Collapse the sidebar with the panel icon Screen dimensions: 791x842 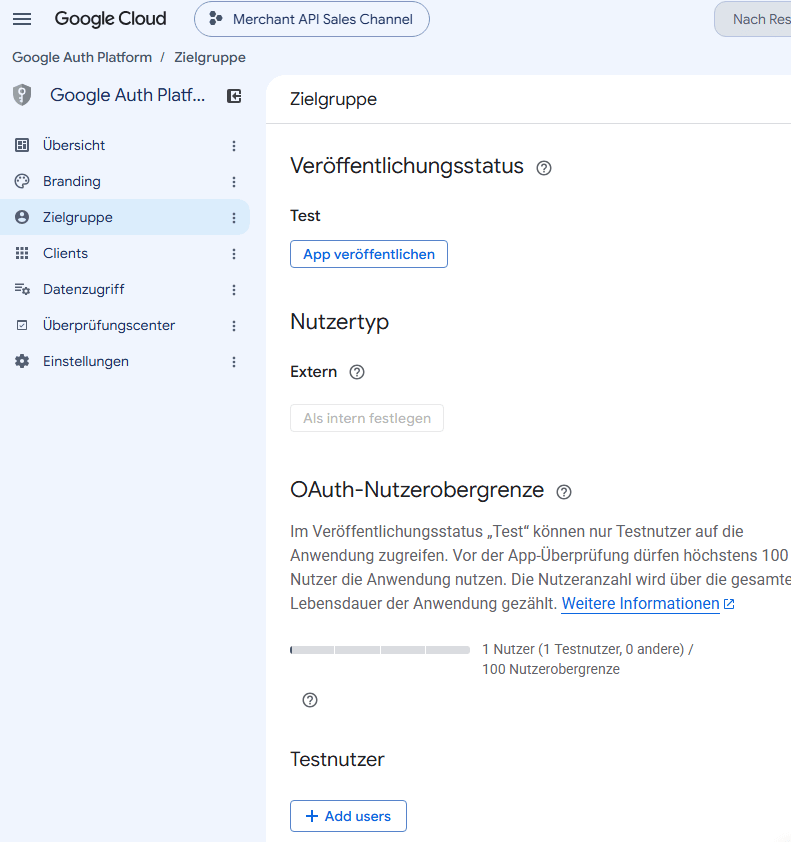pyautogui.click(x=234, y=96)
